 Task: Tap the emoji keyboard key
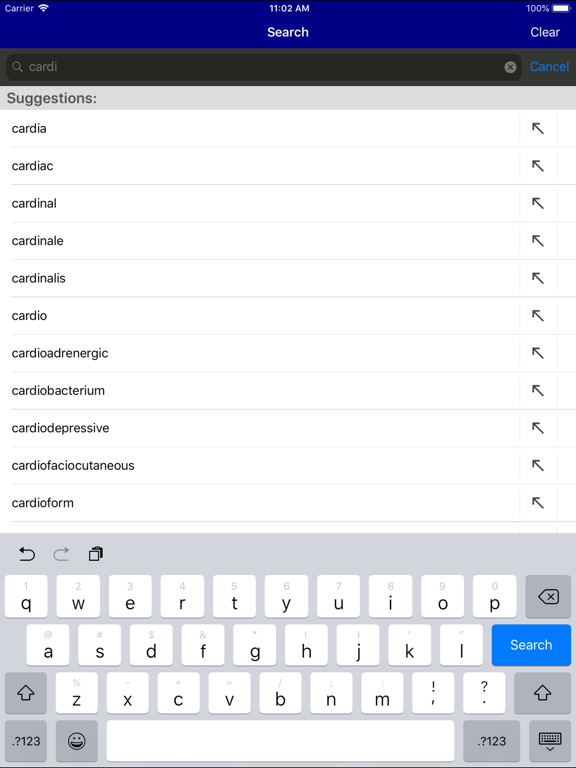pyautogui.click(x=76, y=741)
